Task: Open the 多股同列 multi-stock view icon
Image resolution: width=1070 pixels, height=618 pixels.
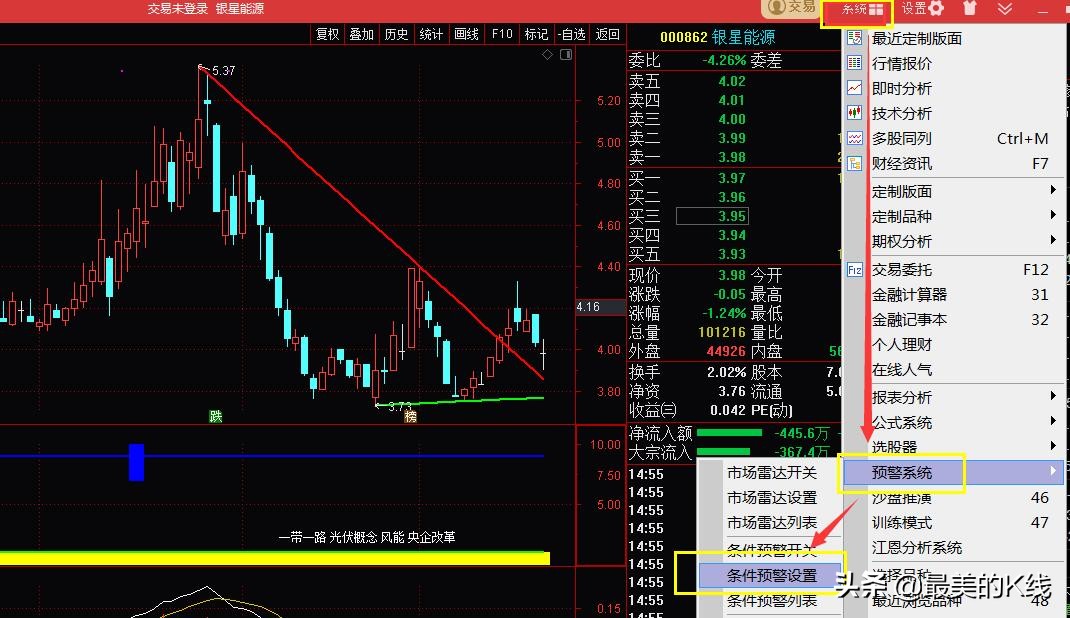Action: coord(853,138)
